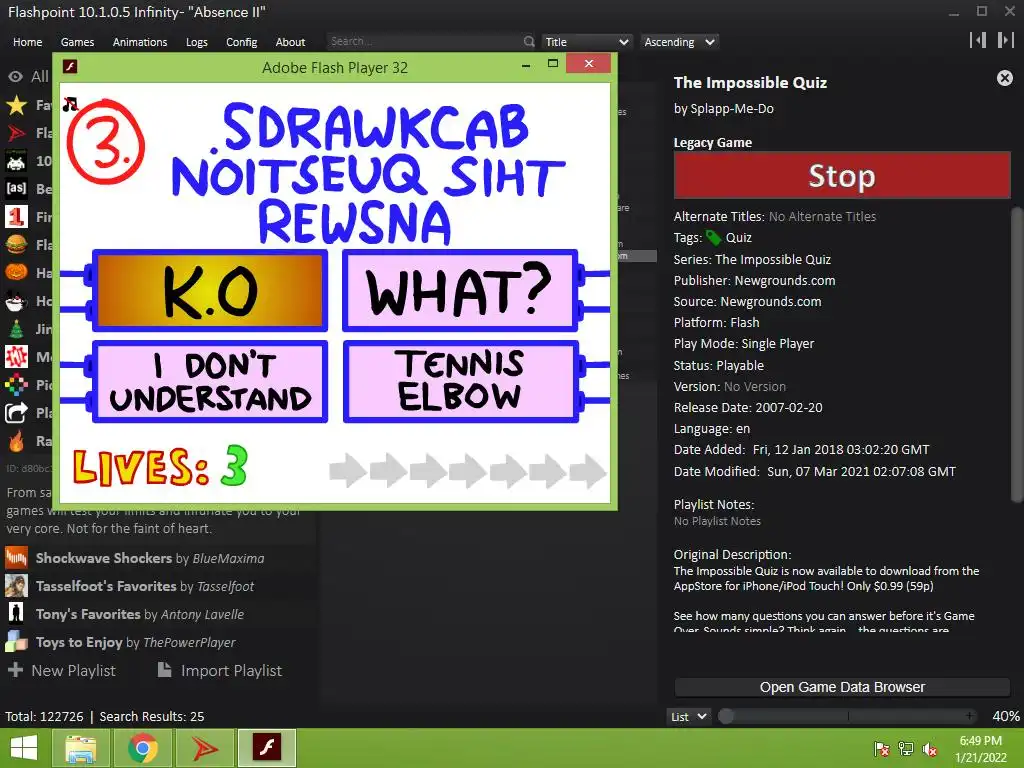This screenshot has width=1024, height=768.
Task: Click the eye icon beside All
Action: (x=16, y=76)
